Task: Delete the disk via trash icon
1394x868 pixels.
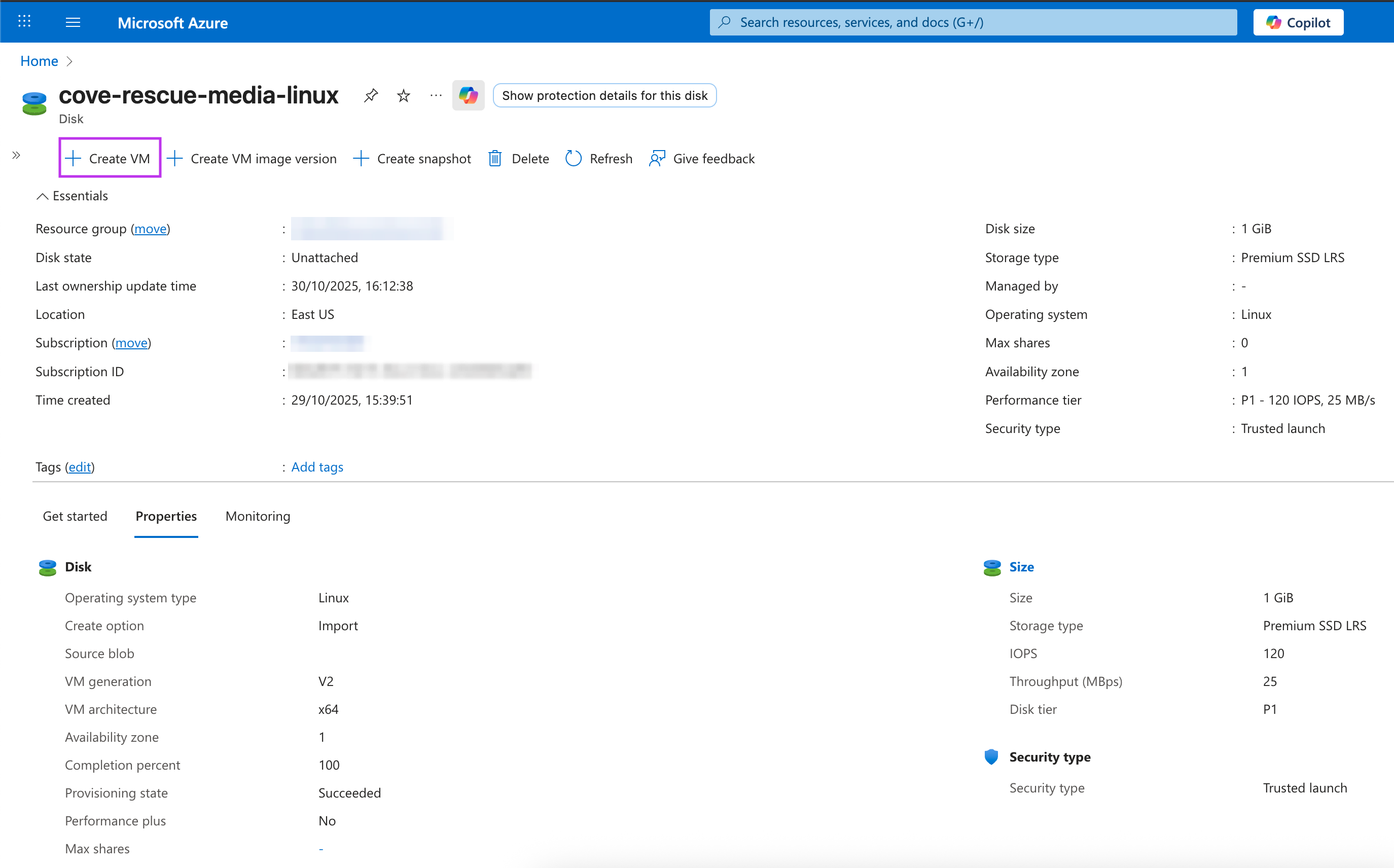Action: 518,159
